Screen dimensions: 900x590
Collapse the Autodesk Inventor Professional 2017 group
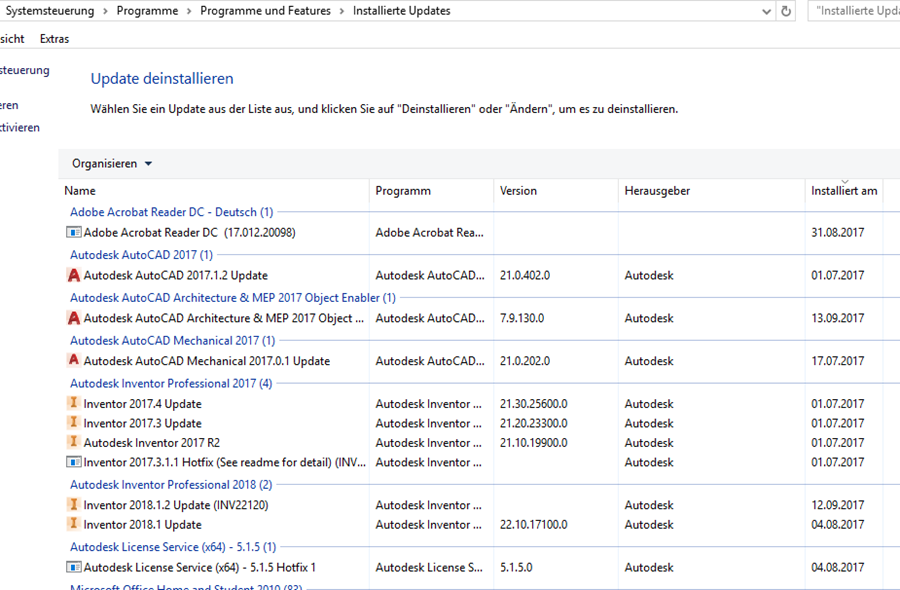(171, 383)
